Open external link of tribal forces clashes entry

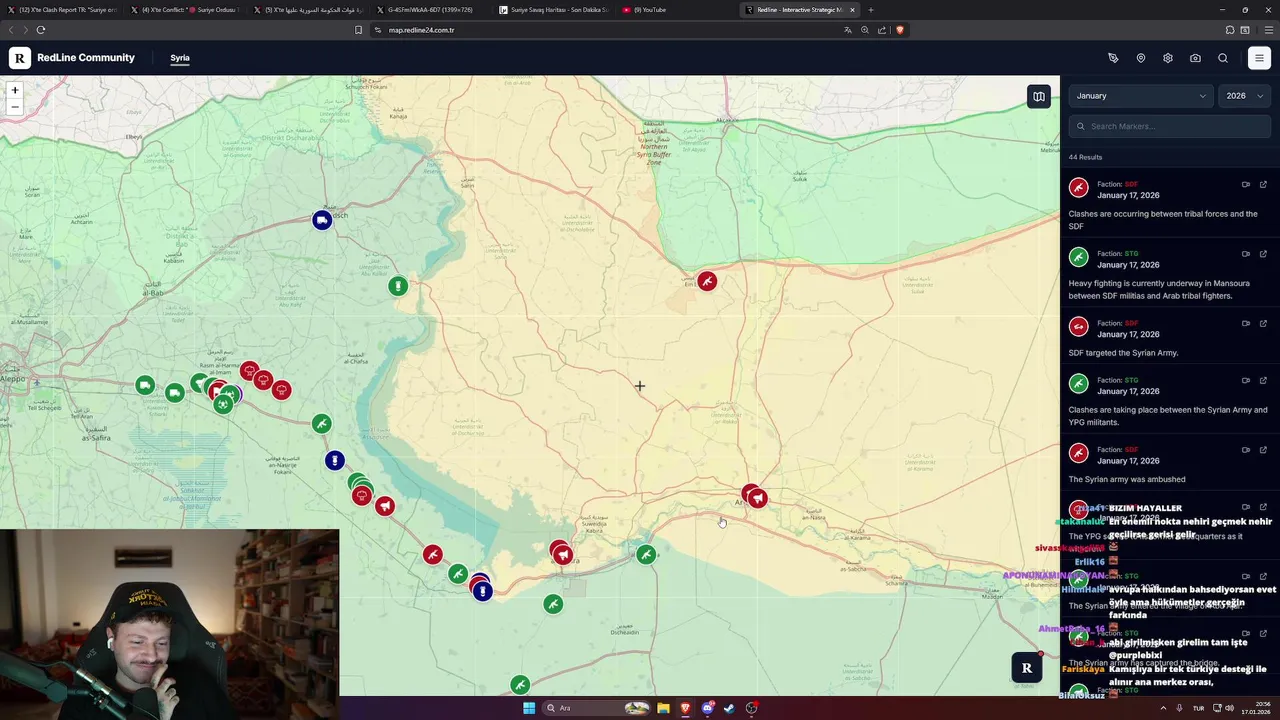click(x=1263, y=184)
